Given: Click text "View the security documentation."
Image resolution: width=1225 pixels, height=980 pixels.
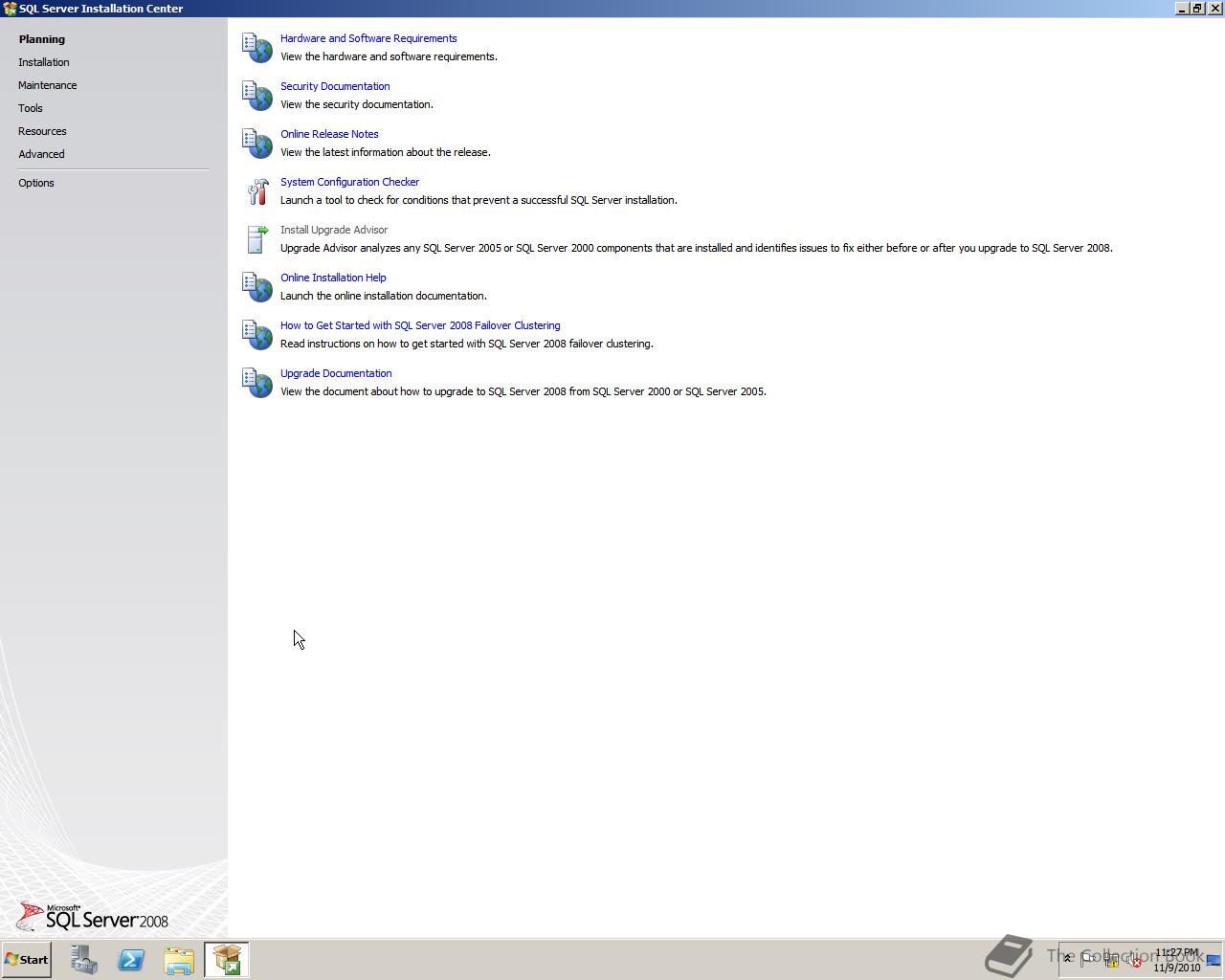Looking at the screenshot, I should pyautogui.click(x=357, y=104).
